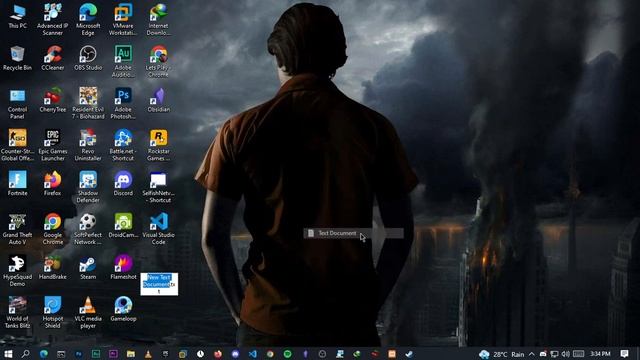This screenshot has height=360, width=640.
Task: Open the 28°C Rain weather widget
Action: click(x=501, y=354)
